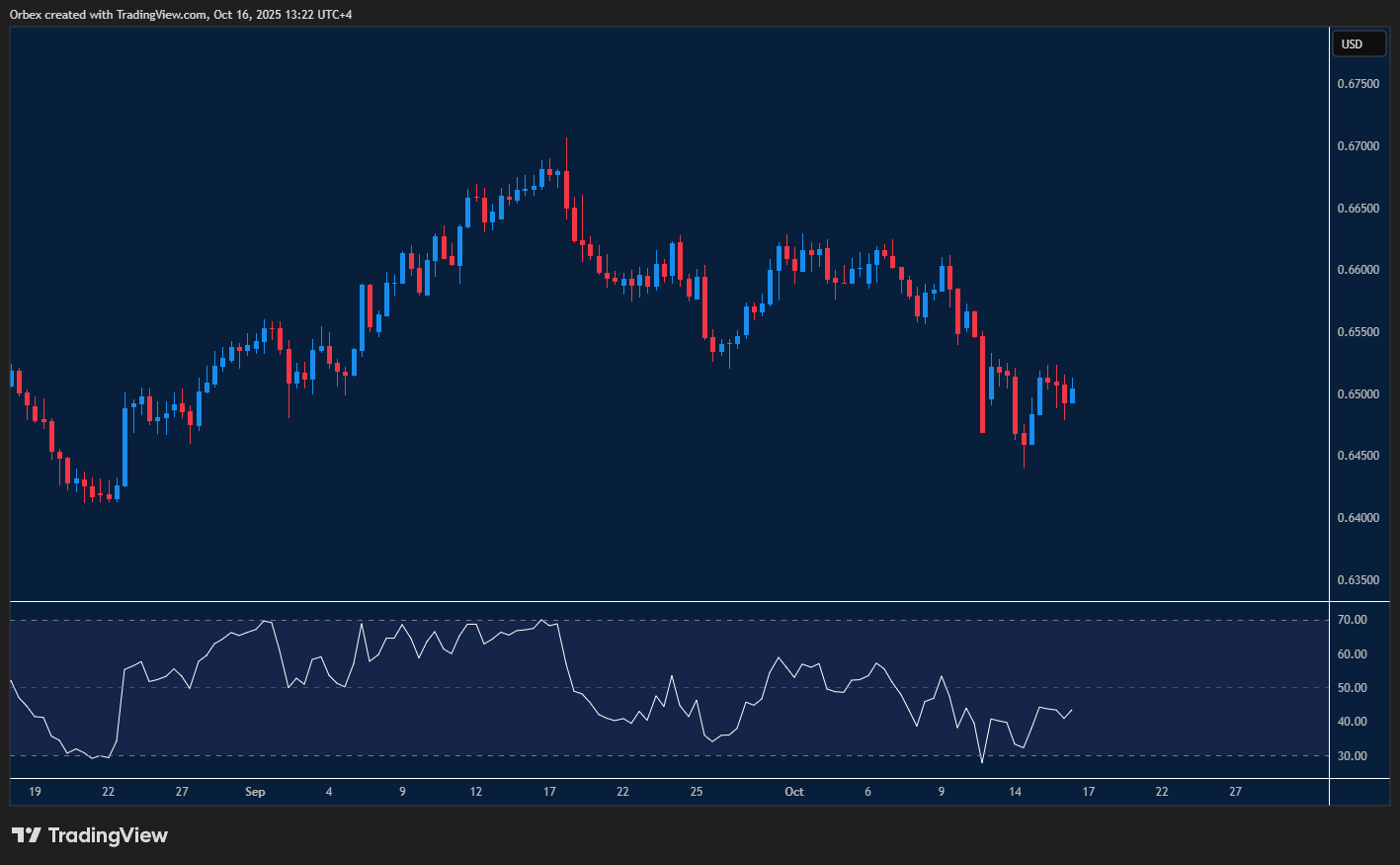Select the 70.00 RSI level label
Image resolution: width=1400 pixels, height=865 pixels.
tap(1353, 620)
